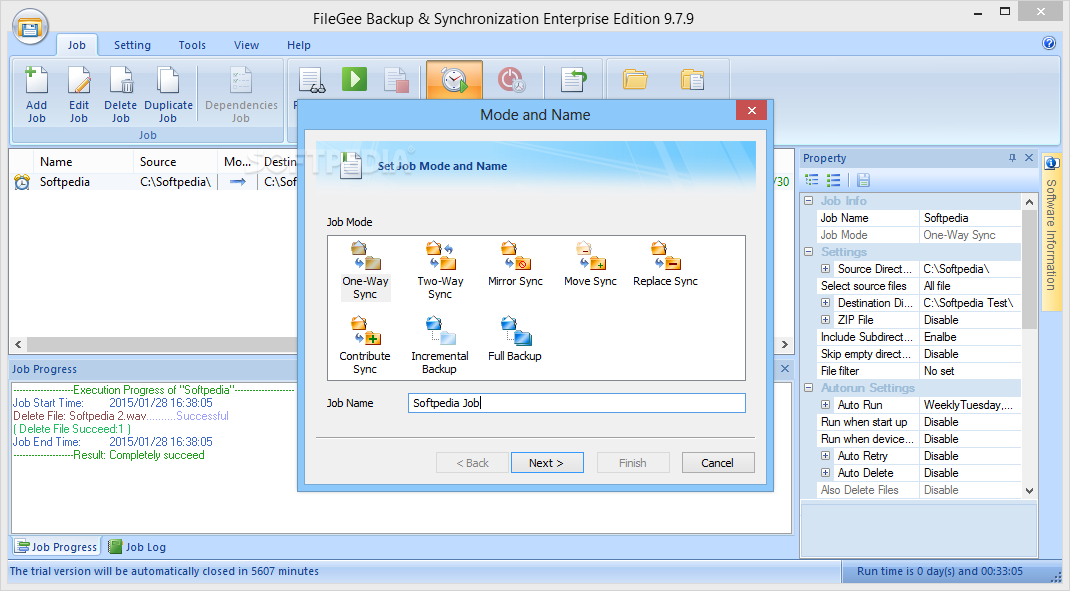The height and width of the screenshot is (591, 1070).
Task: Close the Mode and Name dialog
Action: [751, 111]
